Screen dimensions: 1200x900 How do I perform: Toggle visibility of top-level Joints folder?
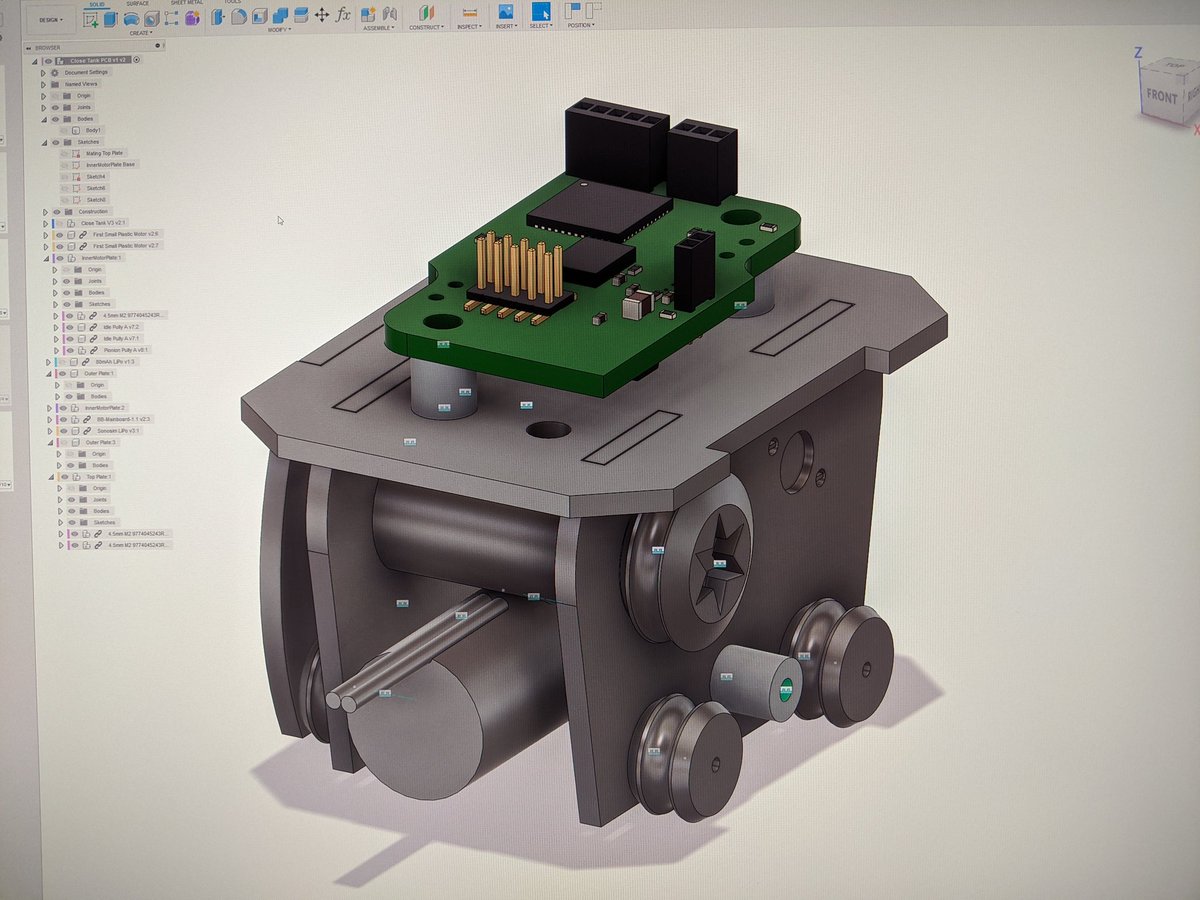coord(55,107)
